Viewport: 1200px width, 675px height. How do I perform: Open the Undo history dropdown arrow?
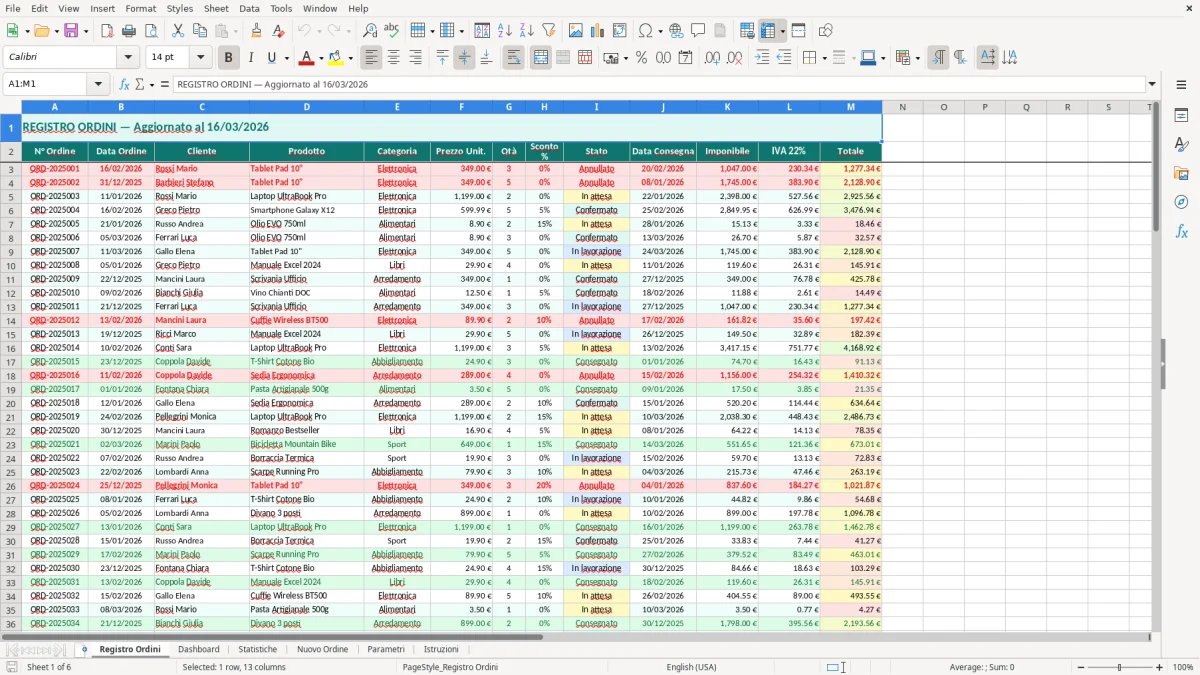pos(318,31)
